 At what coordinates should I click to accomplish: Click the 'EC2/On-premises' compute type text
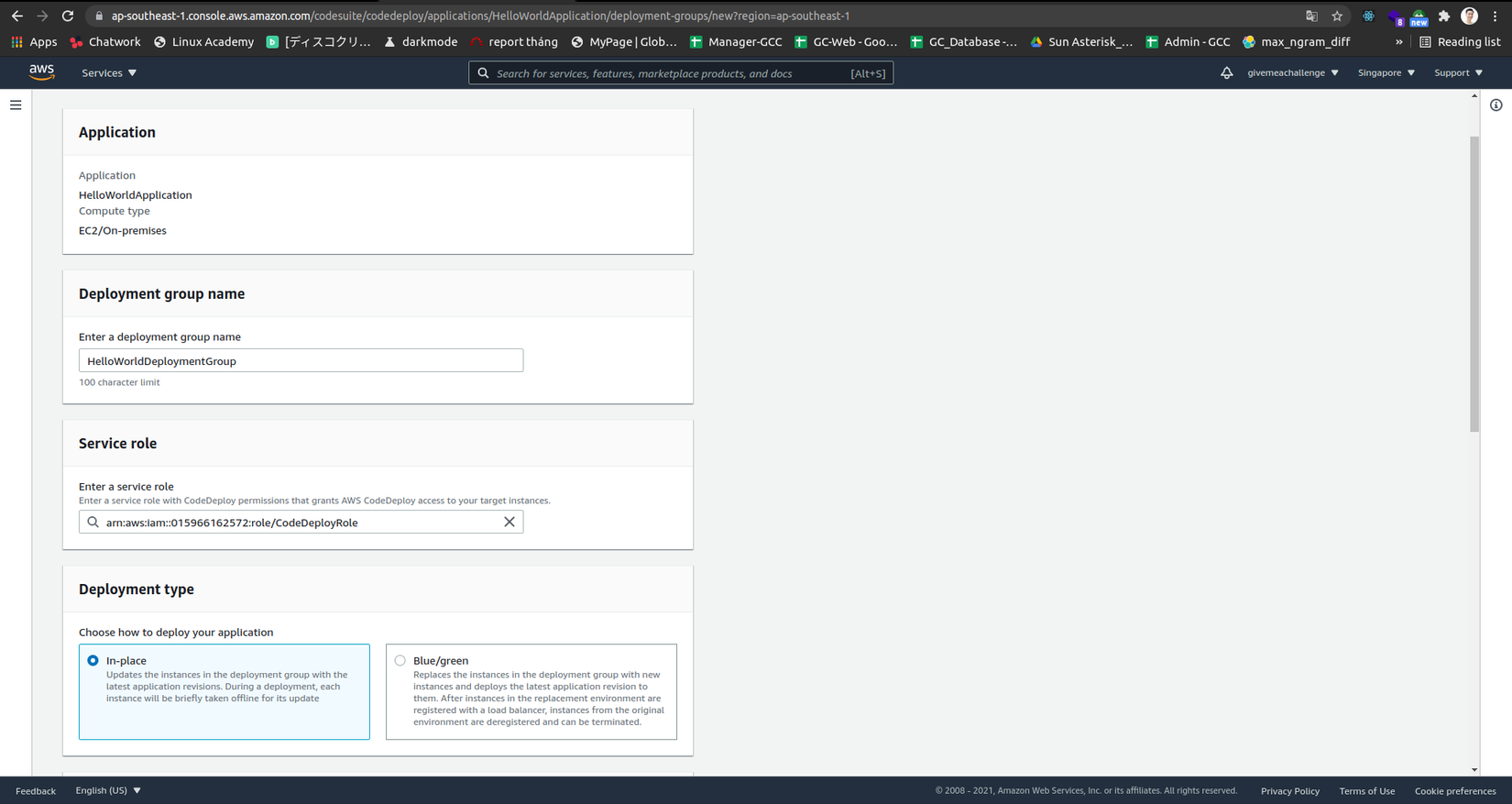pyautogui.click(x=123, y=230)
